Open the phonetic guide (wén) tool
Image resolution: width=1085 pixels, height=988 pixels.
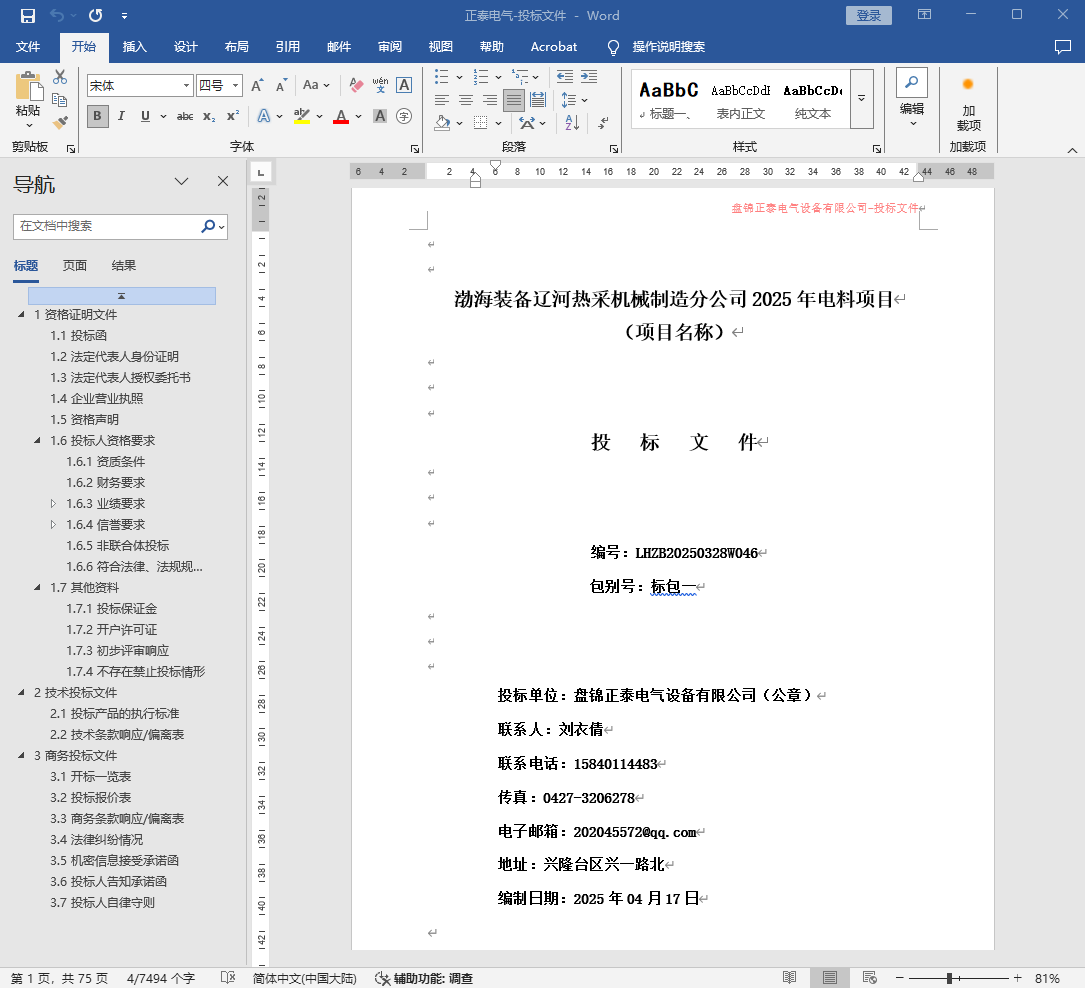(x=380, y=85)
